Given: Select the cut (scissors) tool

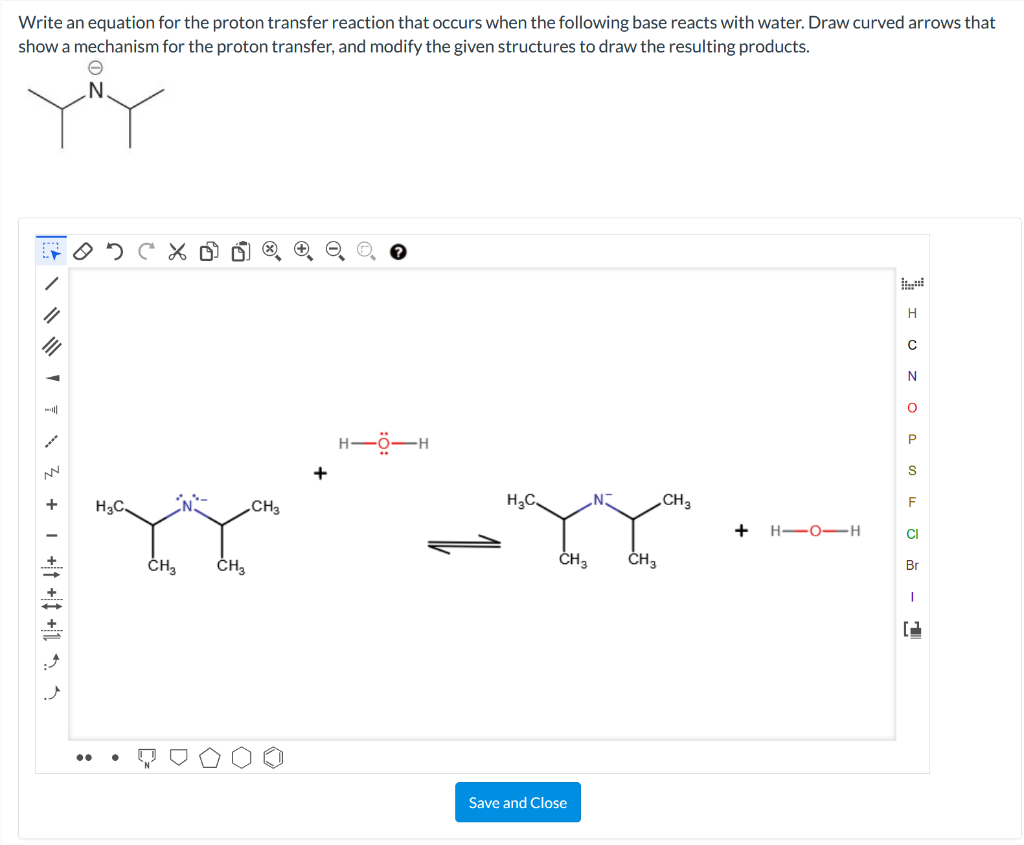Looking at the screenshot, I should (x=177, y=251).
